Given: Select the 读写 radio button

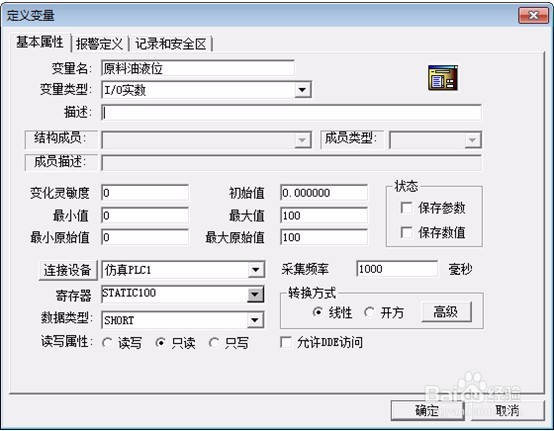Looking at the screenshot, I should click(x=107, y=343).
